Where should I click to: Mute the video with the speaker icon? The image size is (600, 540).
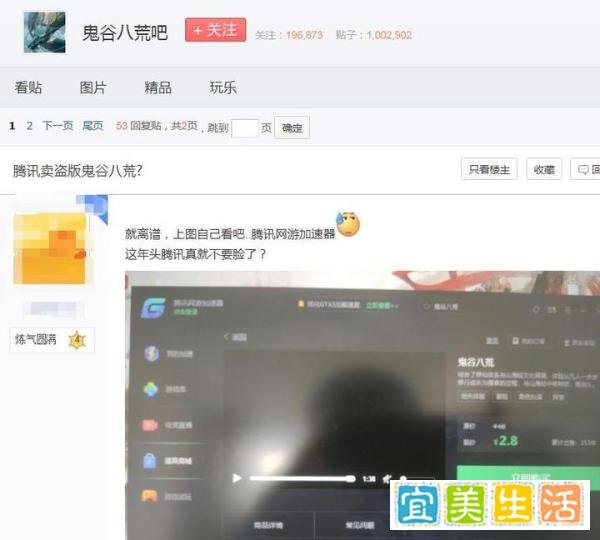coord(388,479)
